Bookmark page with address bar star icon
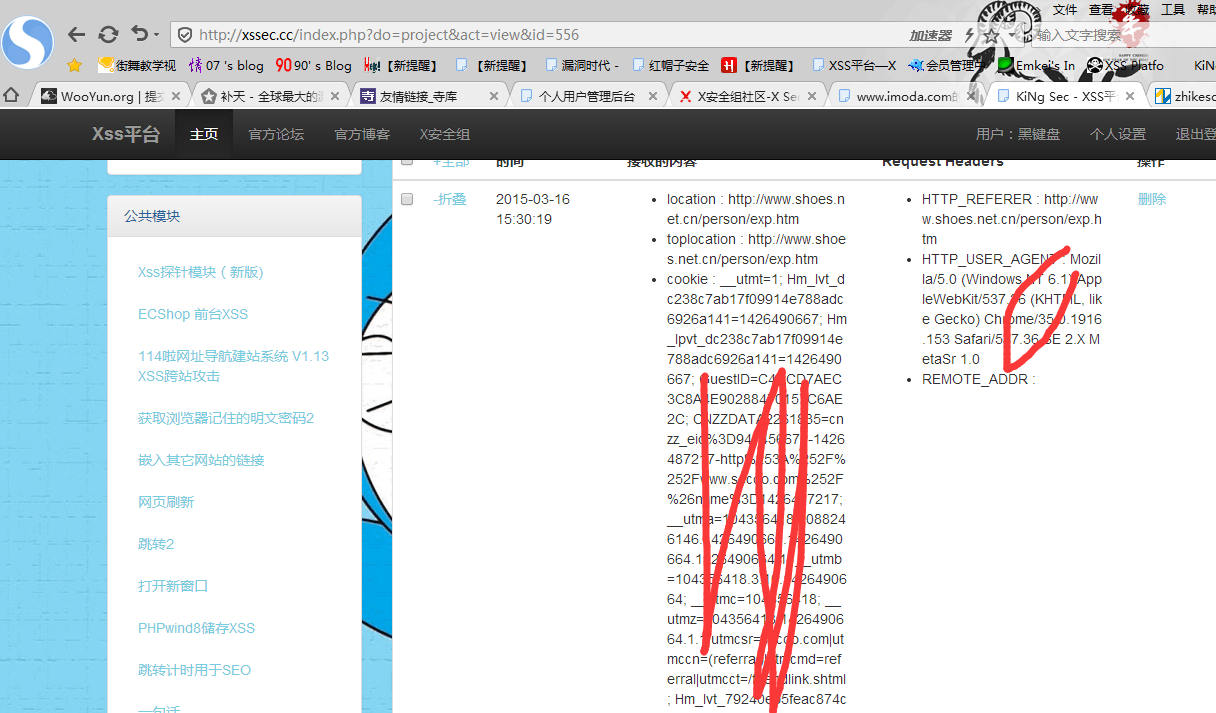1216x713 pixels. (x=991, y=35)
